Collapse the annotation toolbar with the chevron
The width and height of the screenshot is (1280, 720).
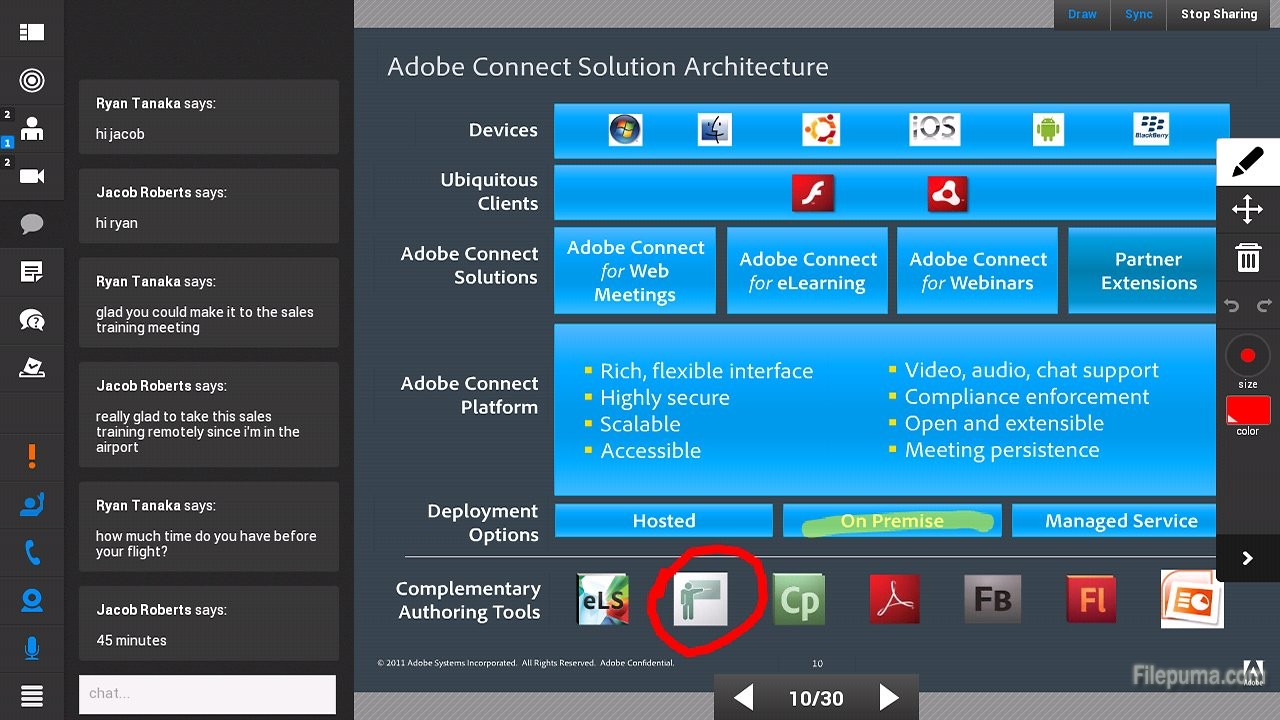[x=1247, y=558]
